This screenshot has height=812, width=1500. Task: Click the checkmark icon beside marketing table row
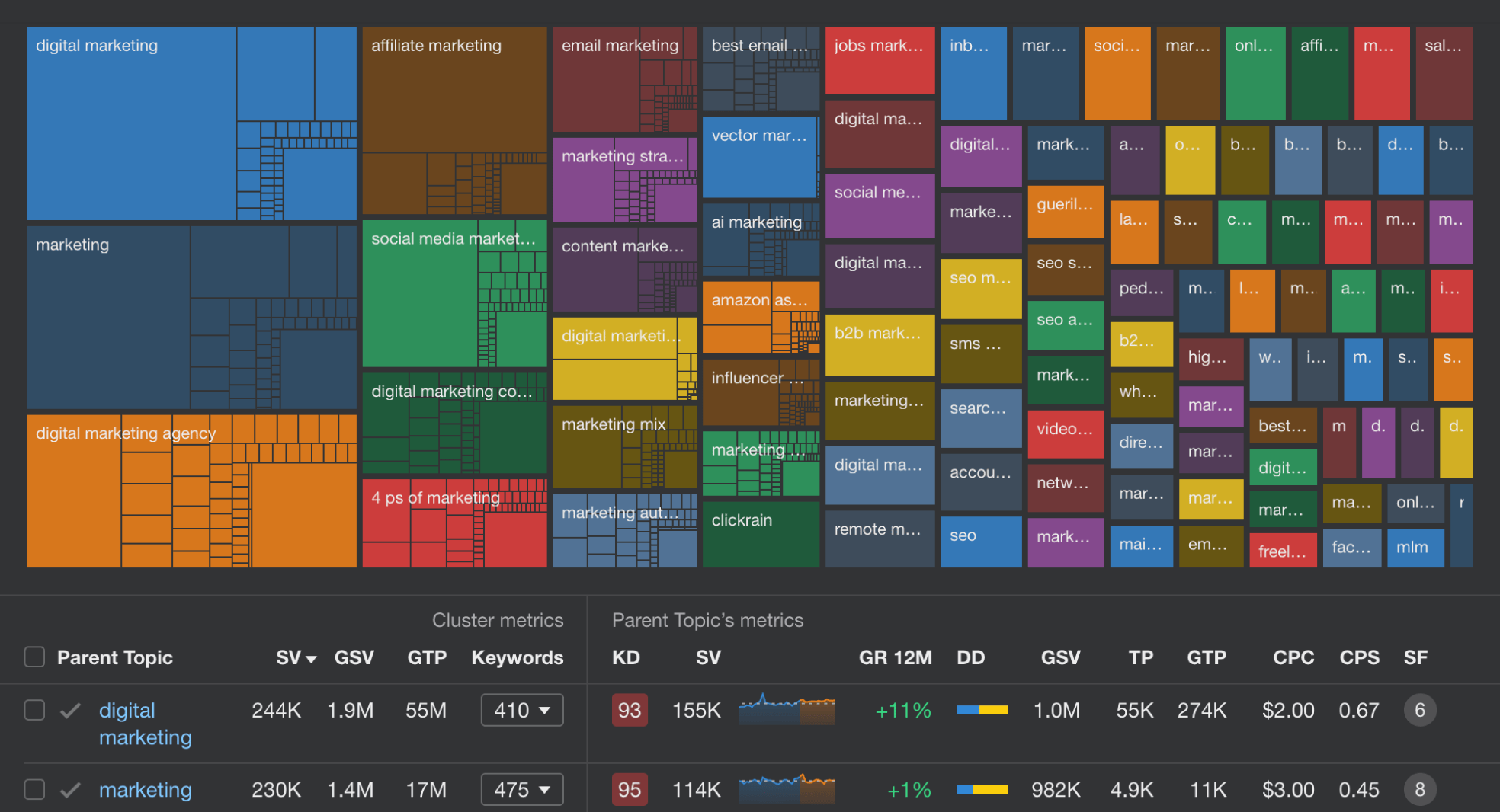pos(70,790)
